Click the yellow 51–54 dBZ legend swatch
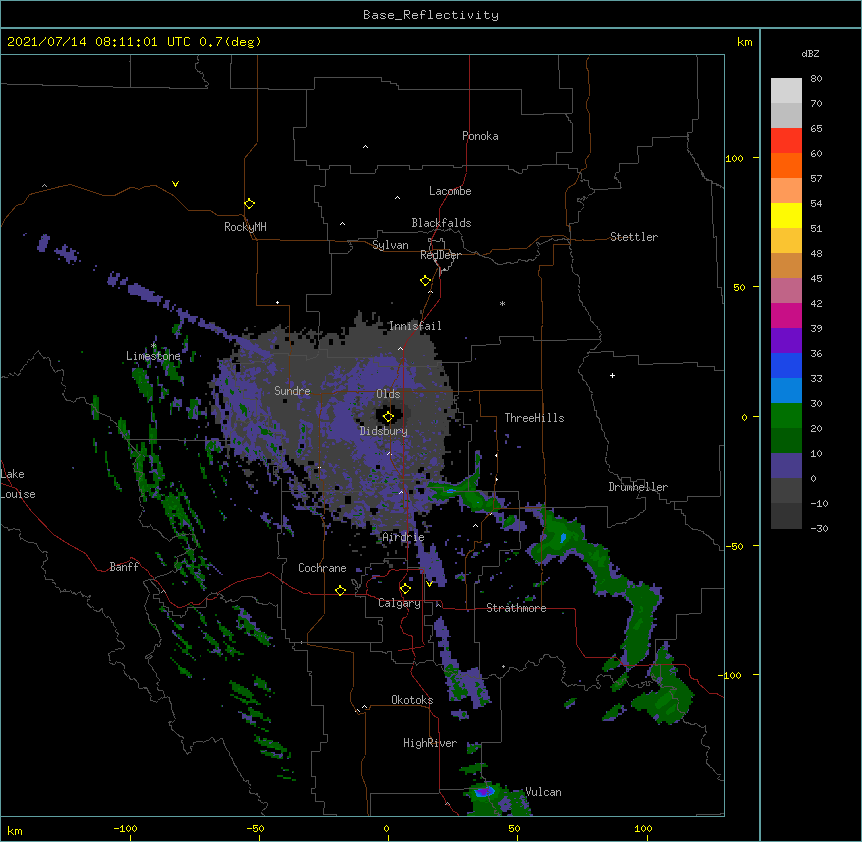This screenshot has width=862, height=842. pos(786,215)
